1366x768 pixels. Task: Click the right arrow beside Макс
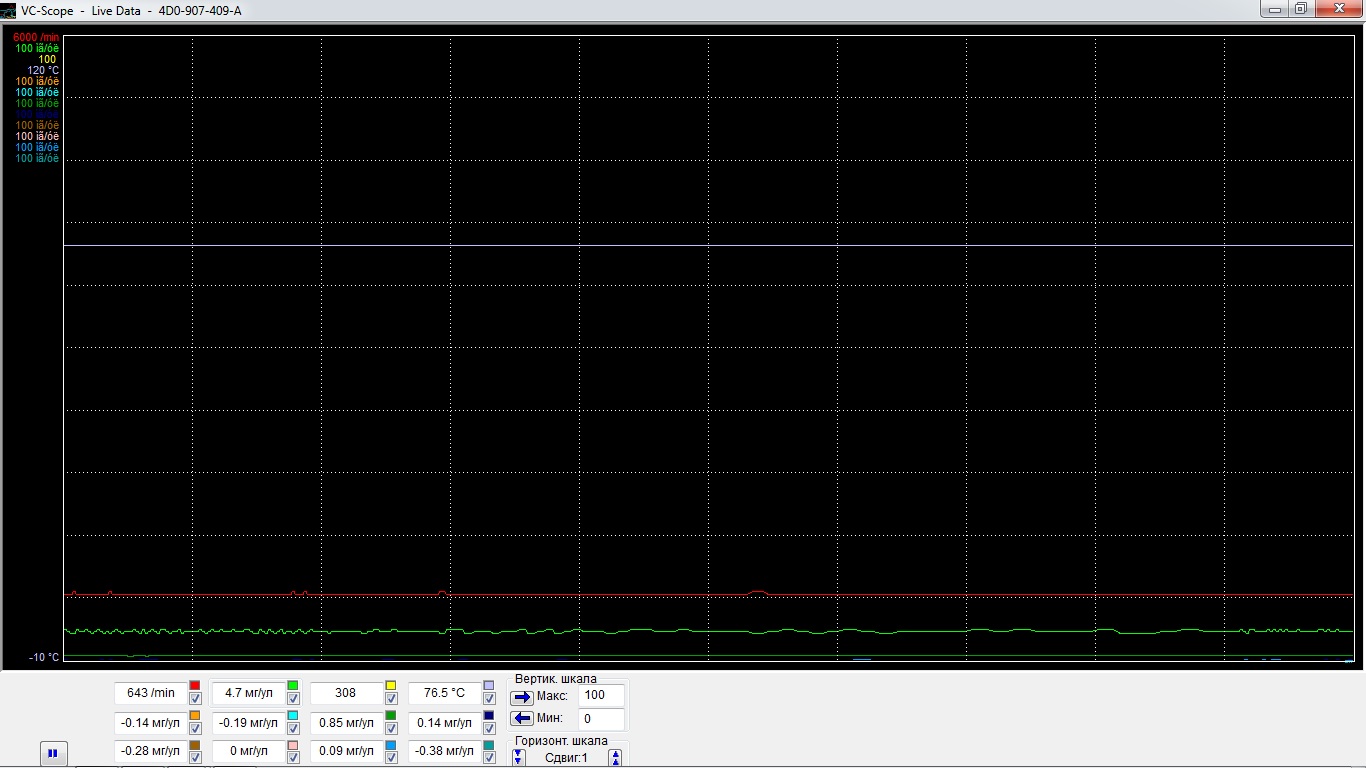[522, 697]
